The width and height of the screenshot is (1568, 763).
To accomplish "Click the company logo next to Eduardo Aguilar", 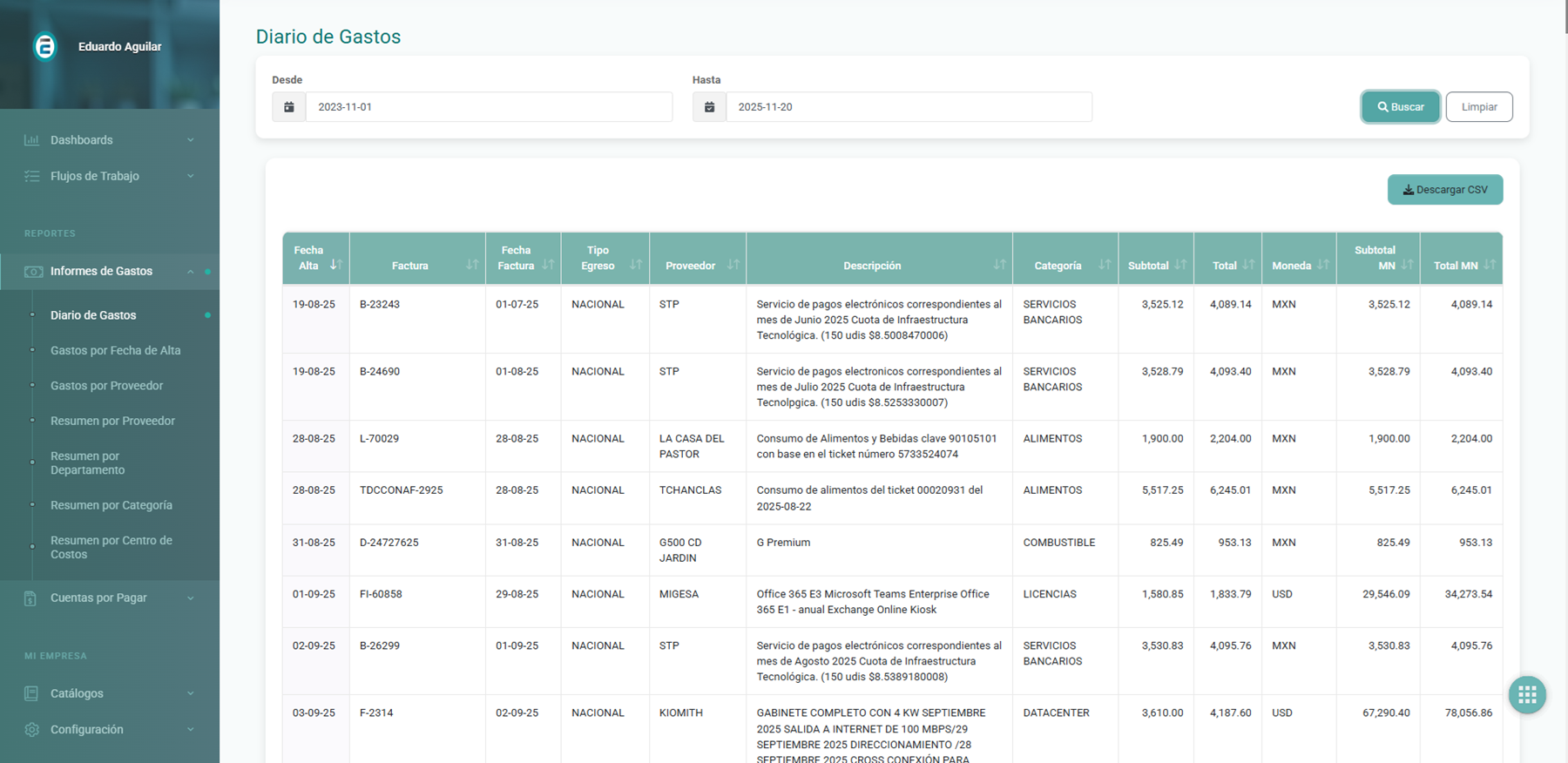I will click(45, 46).
